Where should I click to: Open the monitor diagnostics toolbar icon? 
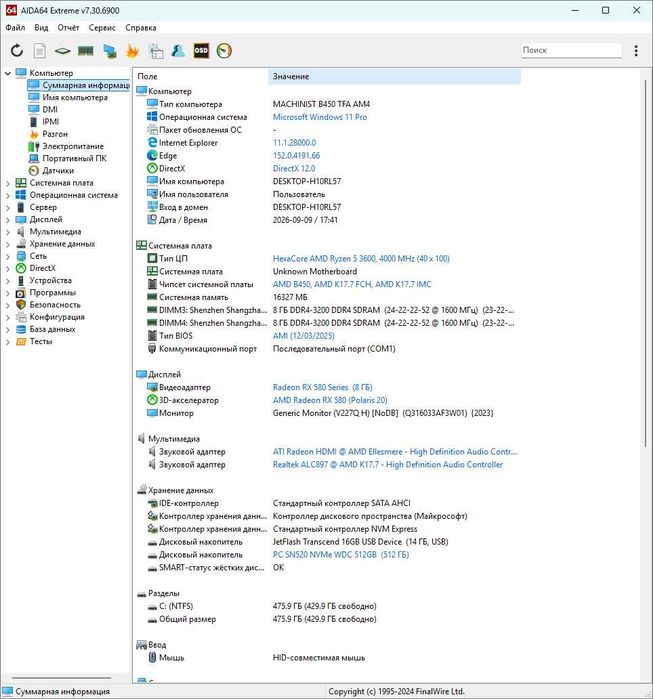click(110, 51)
